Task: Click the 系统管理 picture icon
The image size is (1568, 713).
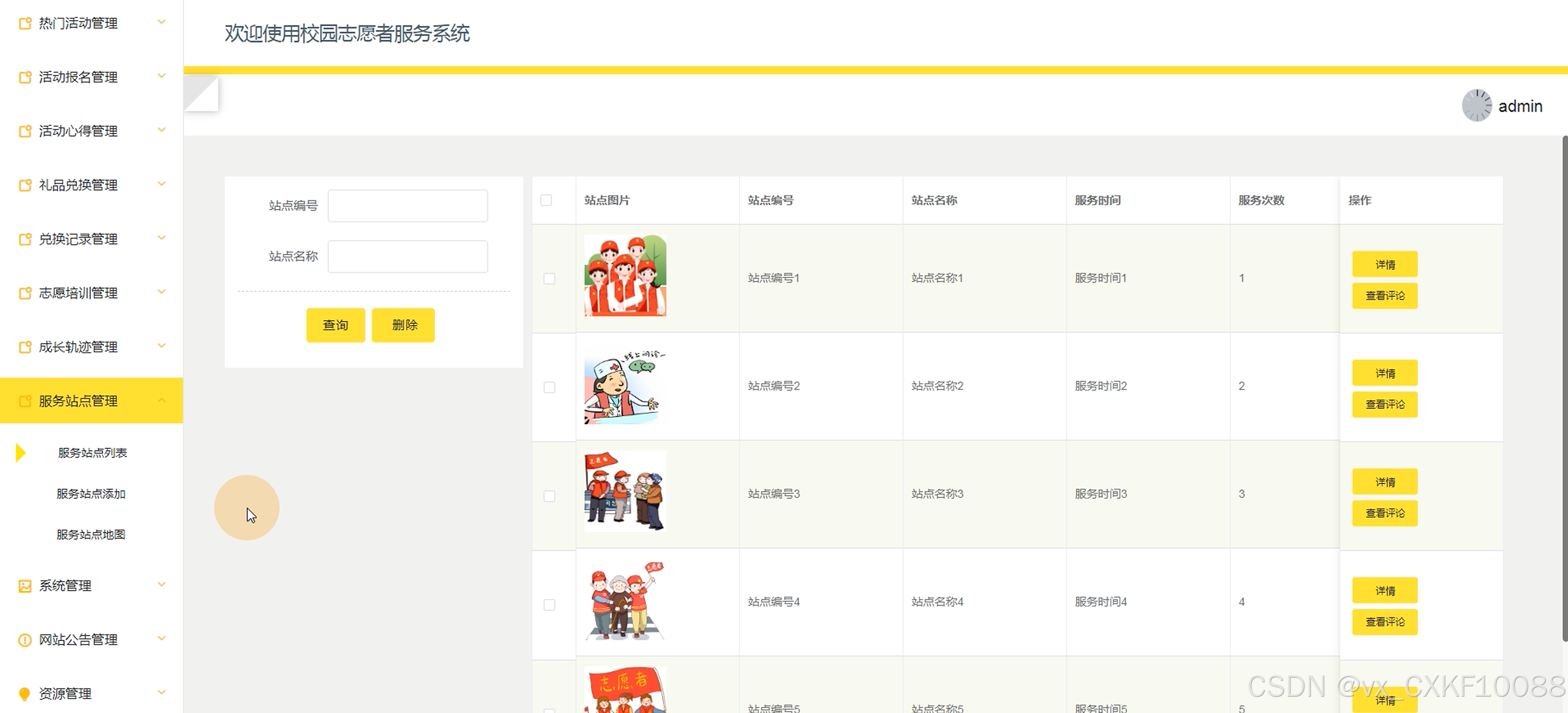Action: point(25,586)
